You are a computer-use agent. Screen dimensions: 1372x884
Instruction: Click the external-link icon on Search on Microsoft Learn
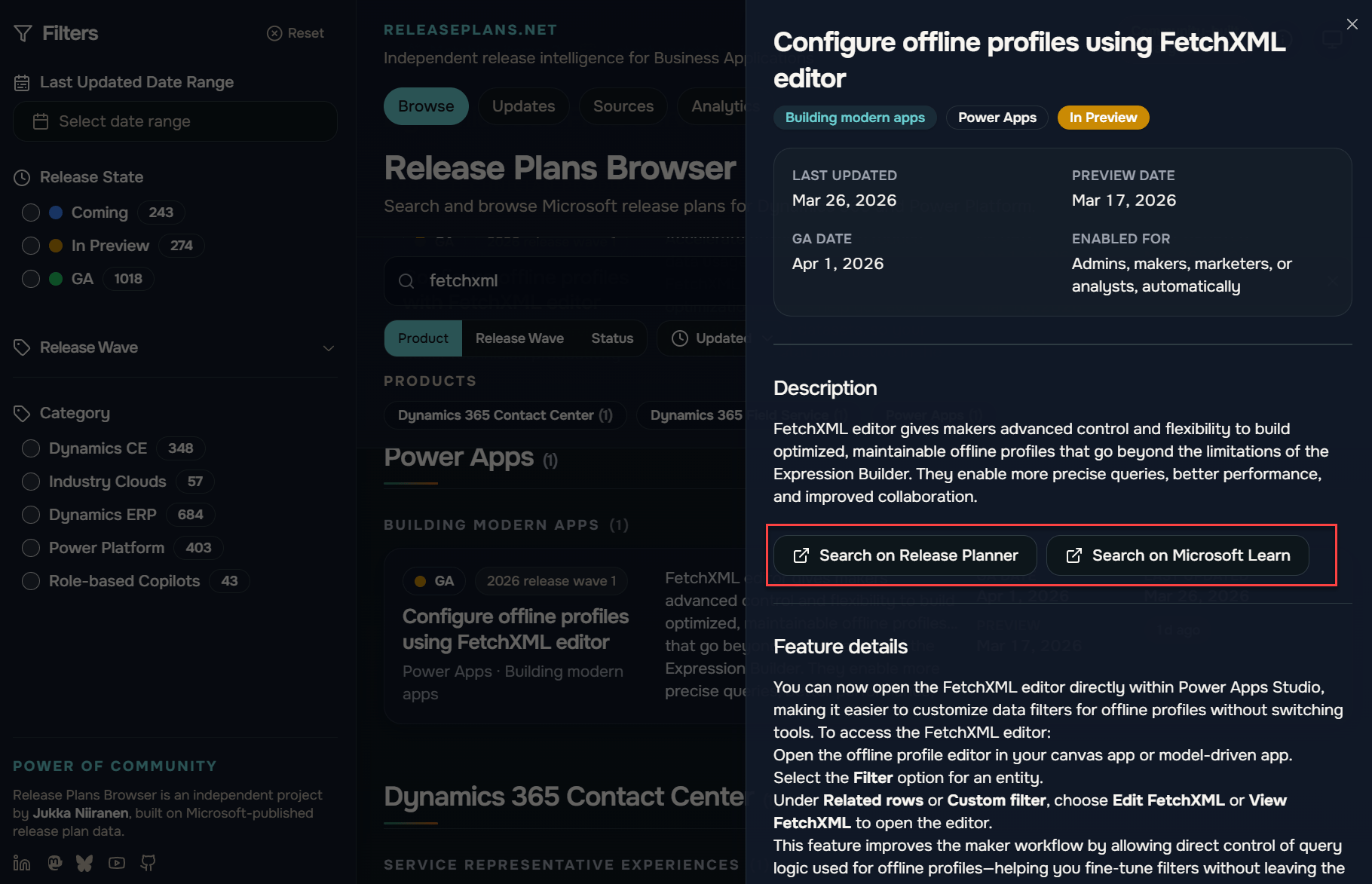(1074, 555)
